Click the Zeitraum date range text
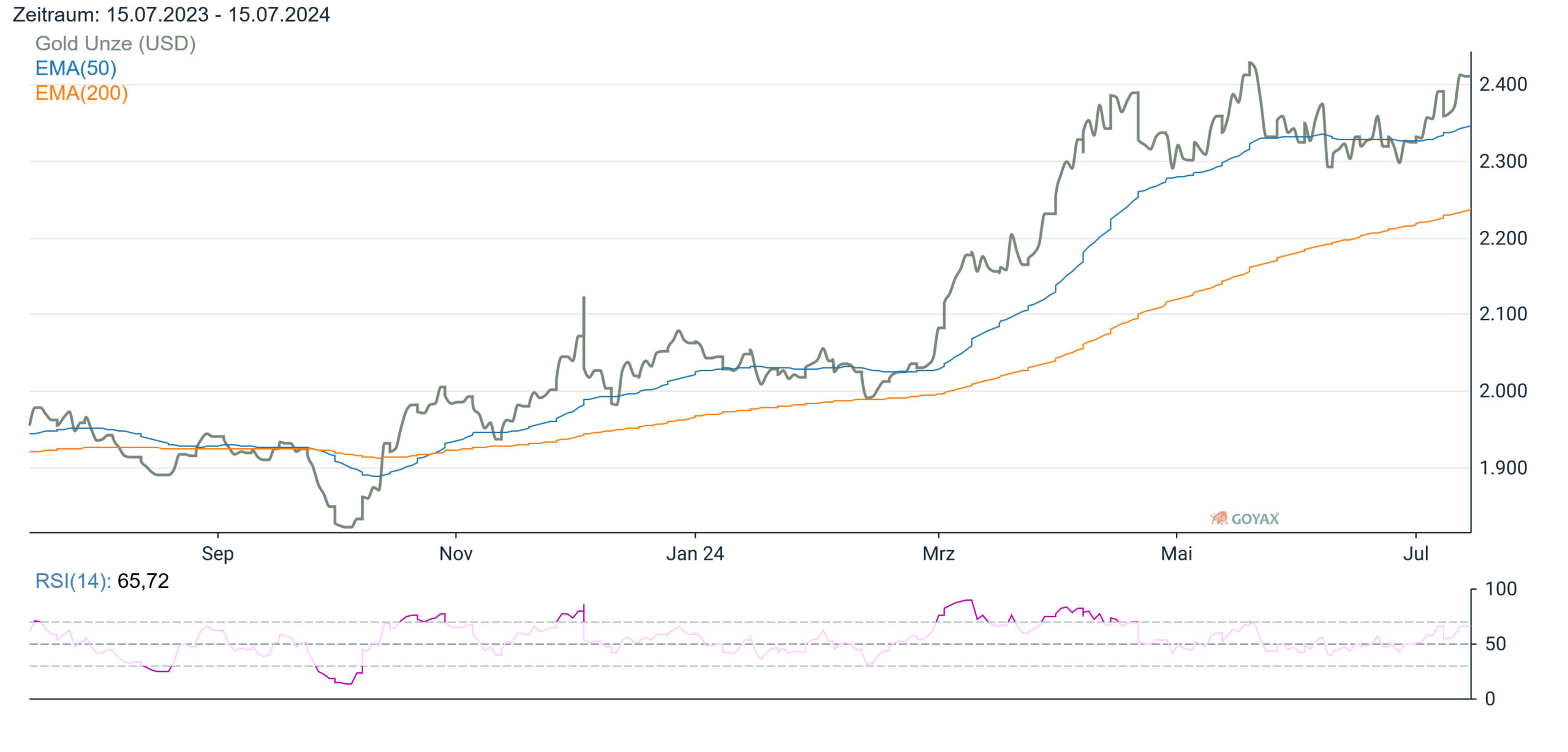 click(171, 14)
